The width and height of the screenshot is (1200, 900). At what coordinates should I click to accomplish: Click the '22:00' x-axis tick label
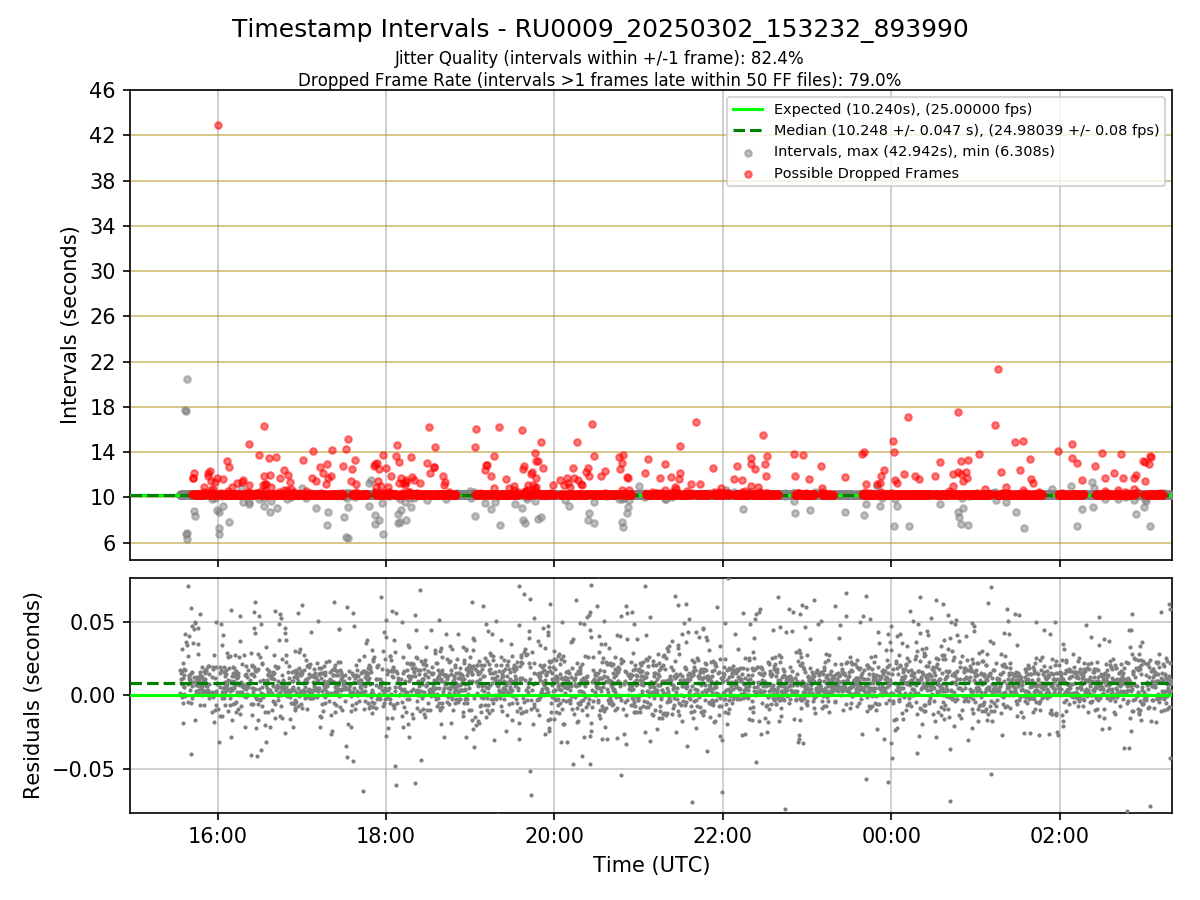(722, 835)
